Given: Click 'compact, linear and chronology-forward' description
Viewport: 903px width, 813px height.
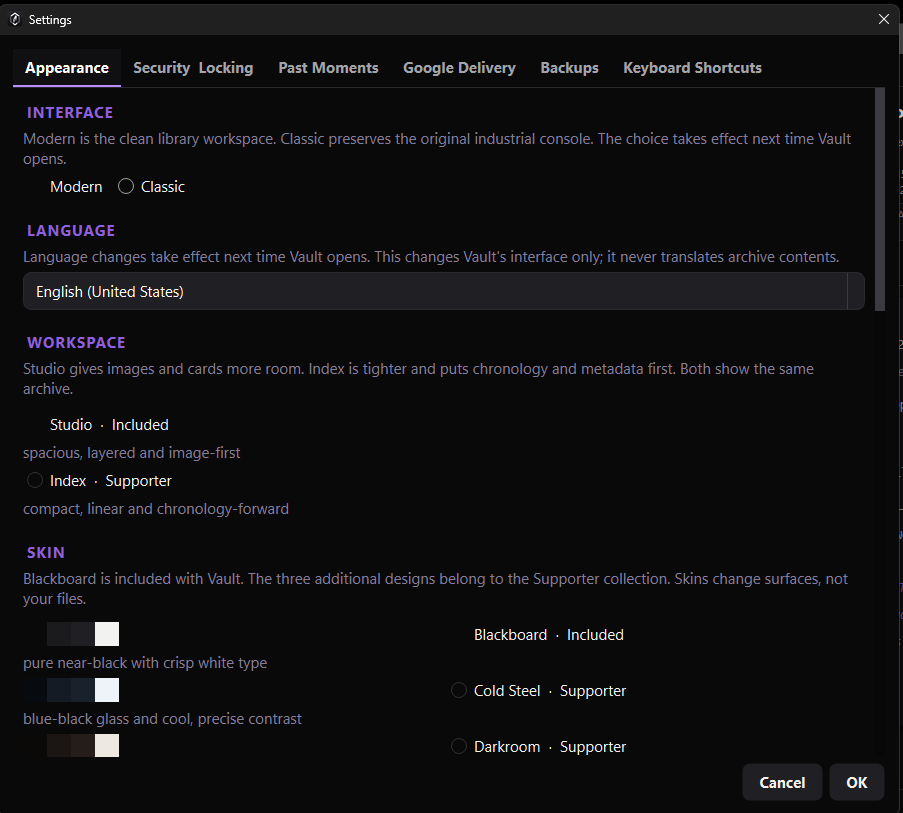Looking at the screenshot, I should (155, 509).
